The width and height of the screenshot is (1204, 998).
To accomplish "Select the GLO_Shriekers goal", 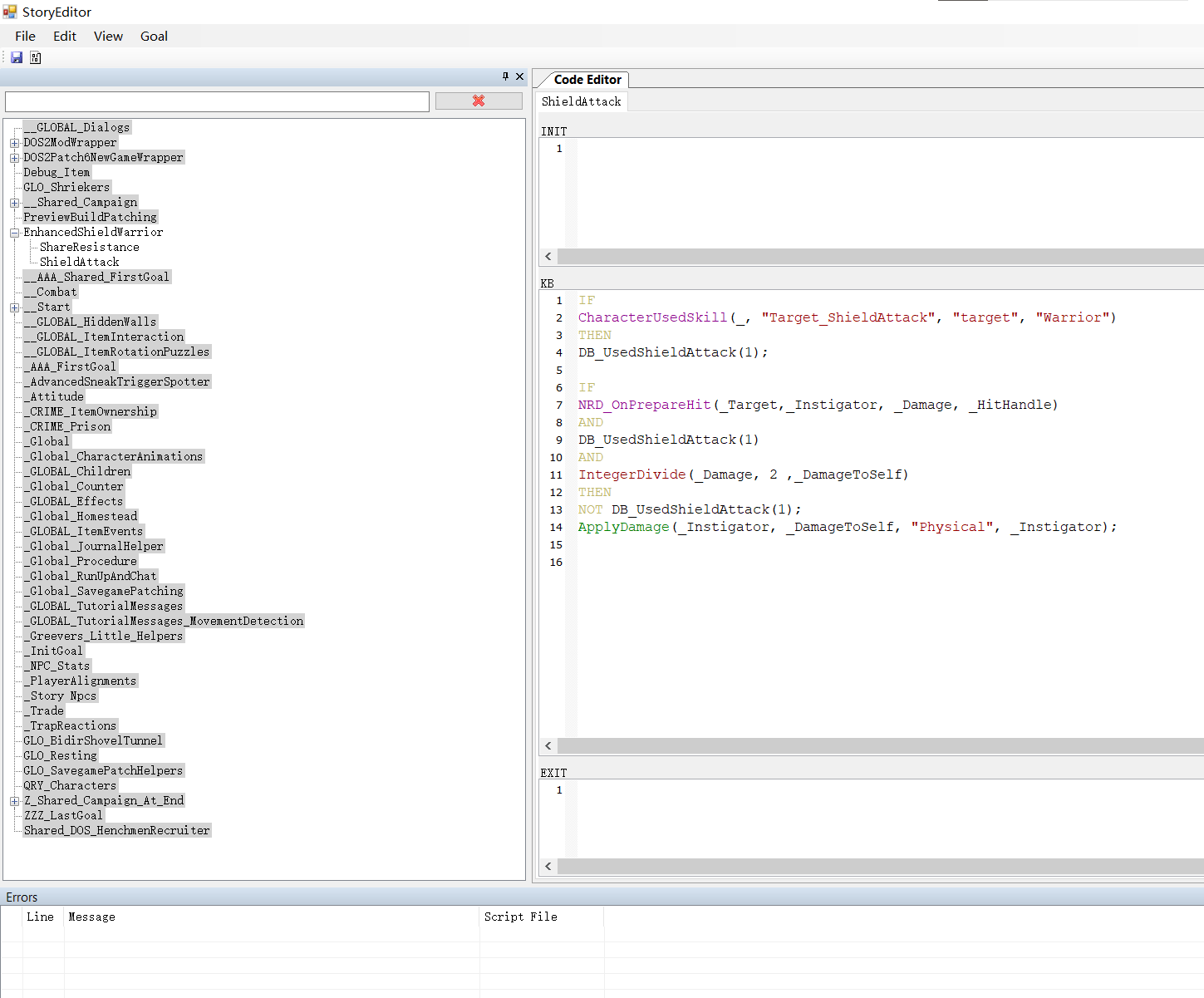I will coord(66,187).
